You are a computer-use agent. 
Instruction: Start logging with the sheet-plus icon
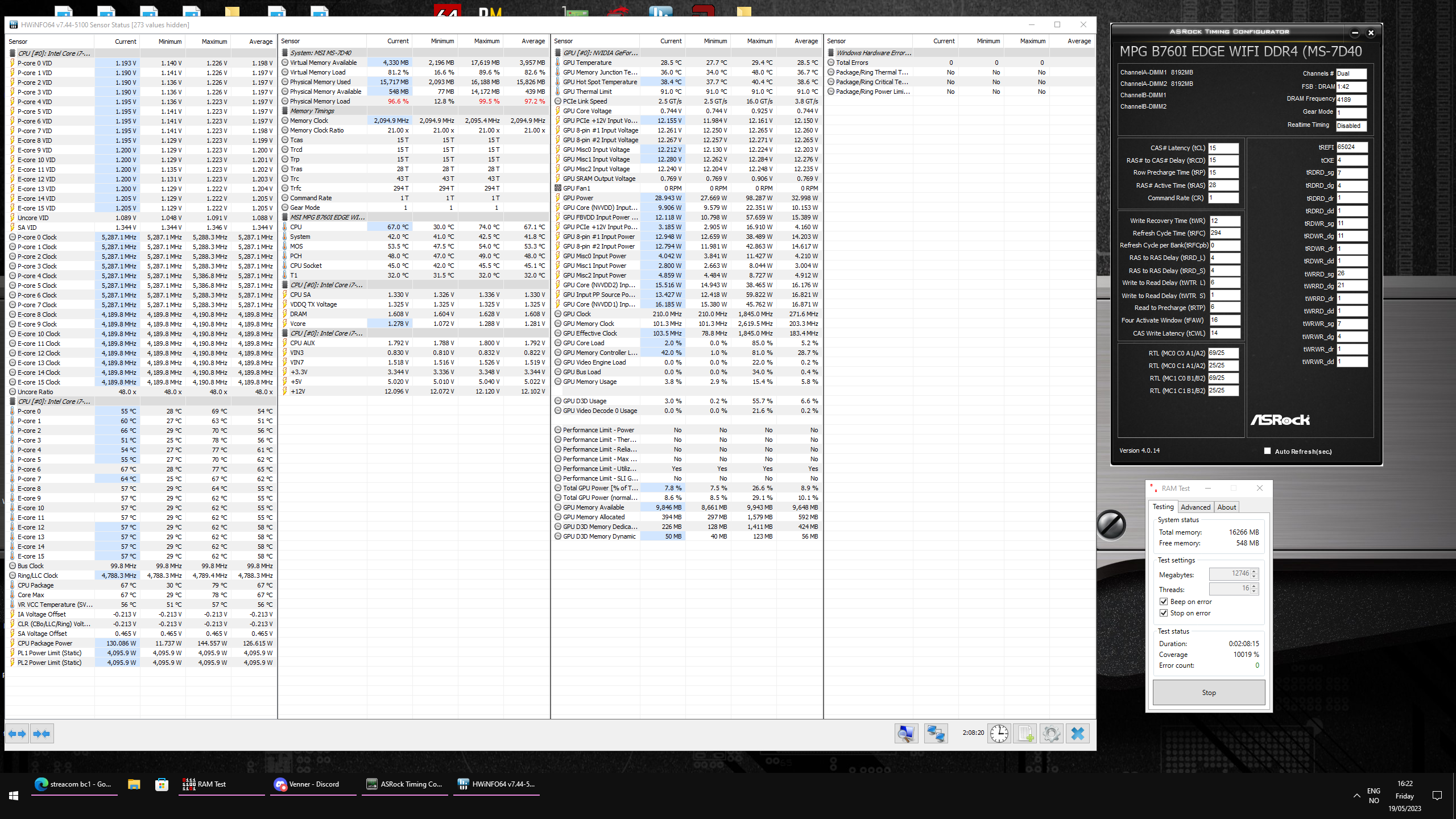coord(1025,734)
